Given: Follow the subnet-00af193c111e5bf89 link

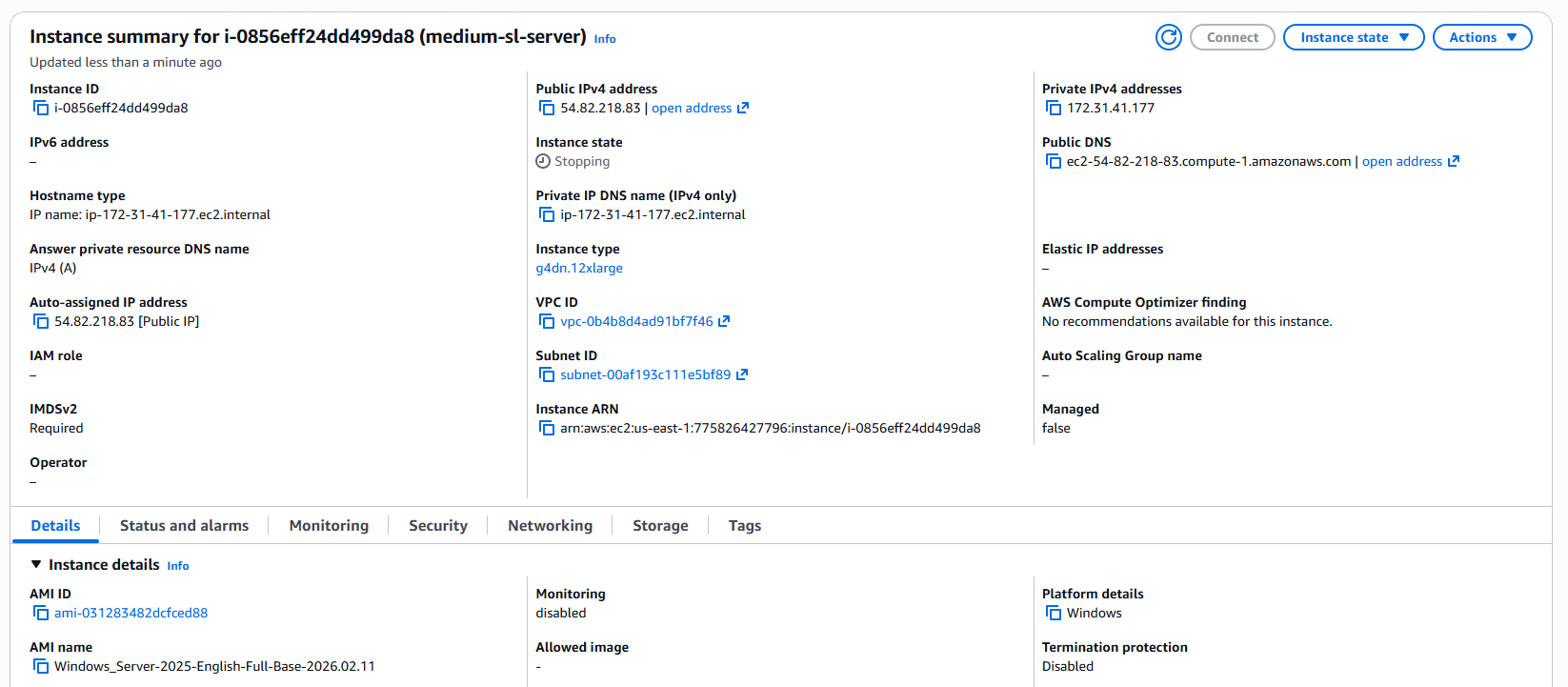Looking at the screenshot, I should tap(646, 374).
